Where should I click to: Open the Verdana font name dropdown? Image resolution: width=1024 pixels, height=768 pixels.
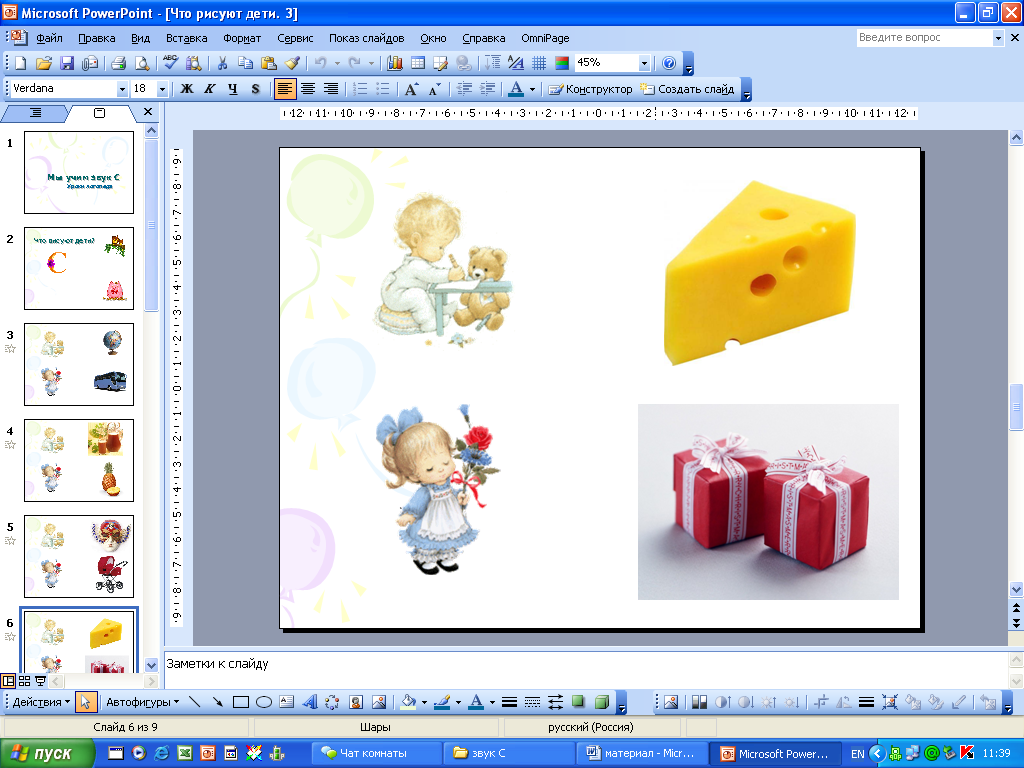point(122,89)
